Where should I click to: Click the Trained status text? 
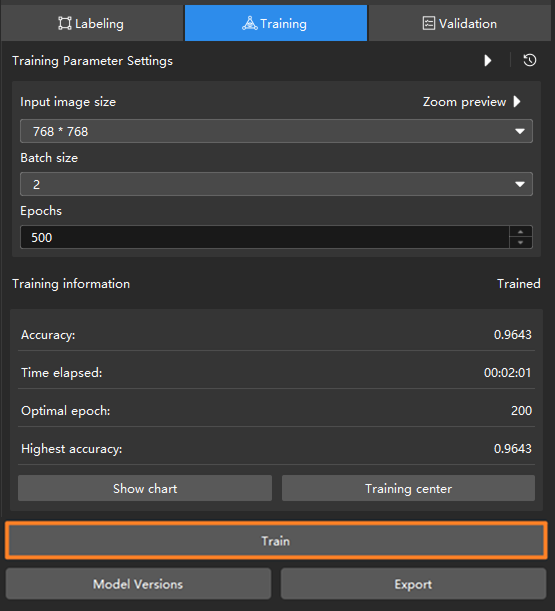coord(518,283)
